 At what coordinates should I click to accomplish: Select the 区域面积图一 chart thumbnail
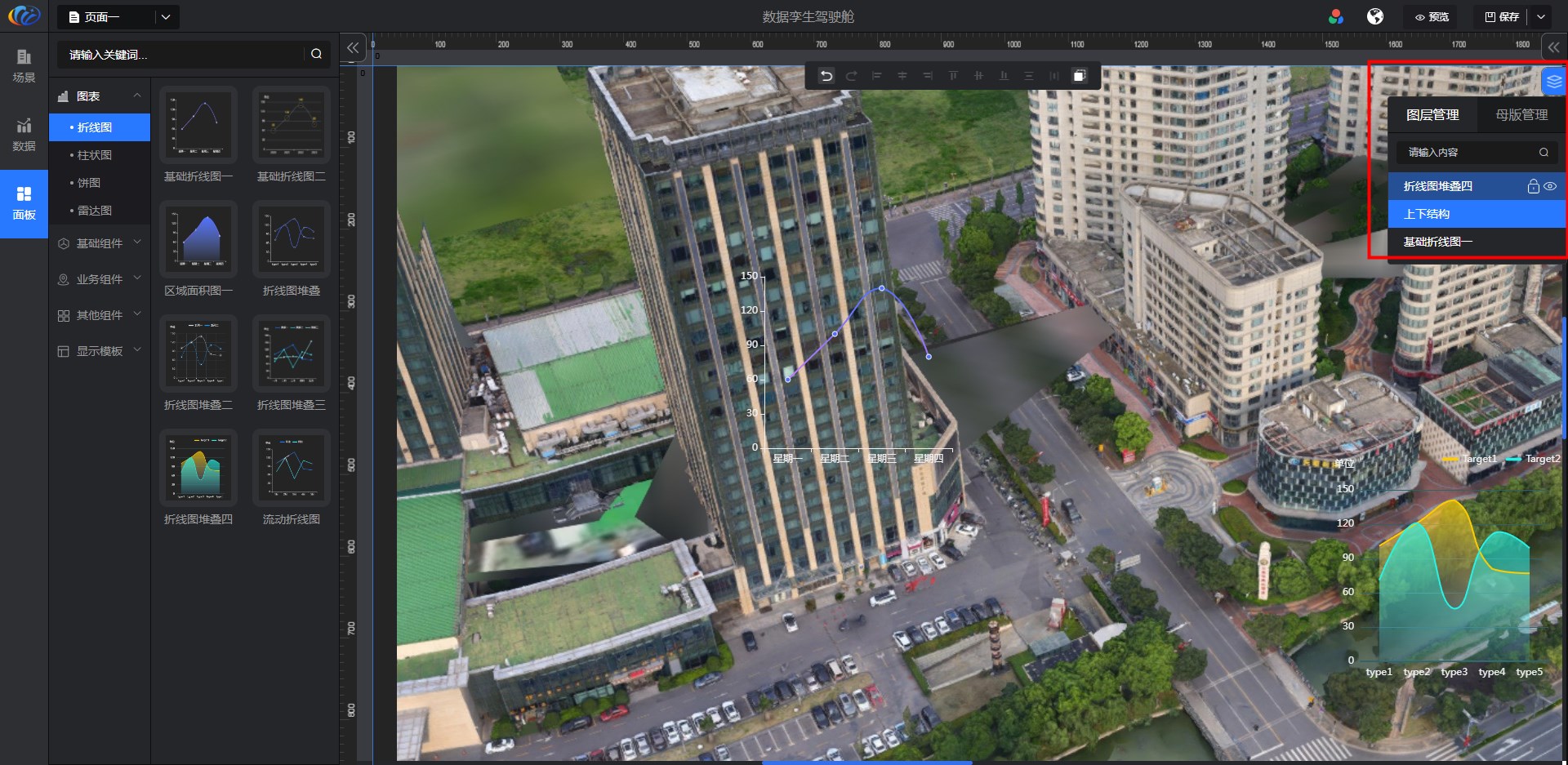coord(198,239)
